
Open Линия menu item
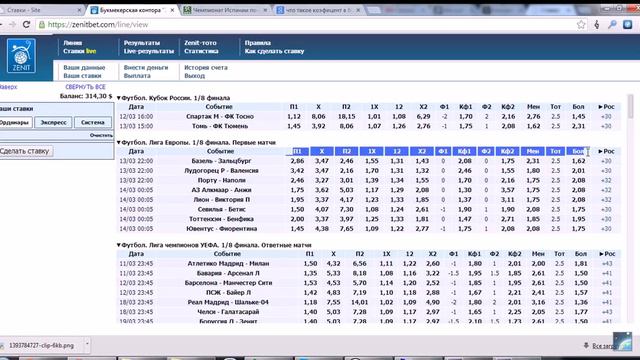pos(73,43)
